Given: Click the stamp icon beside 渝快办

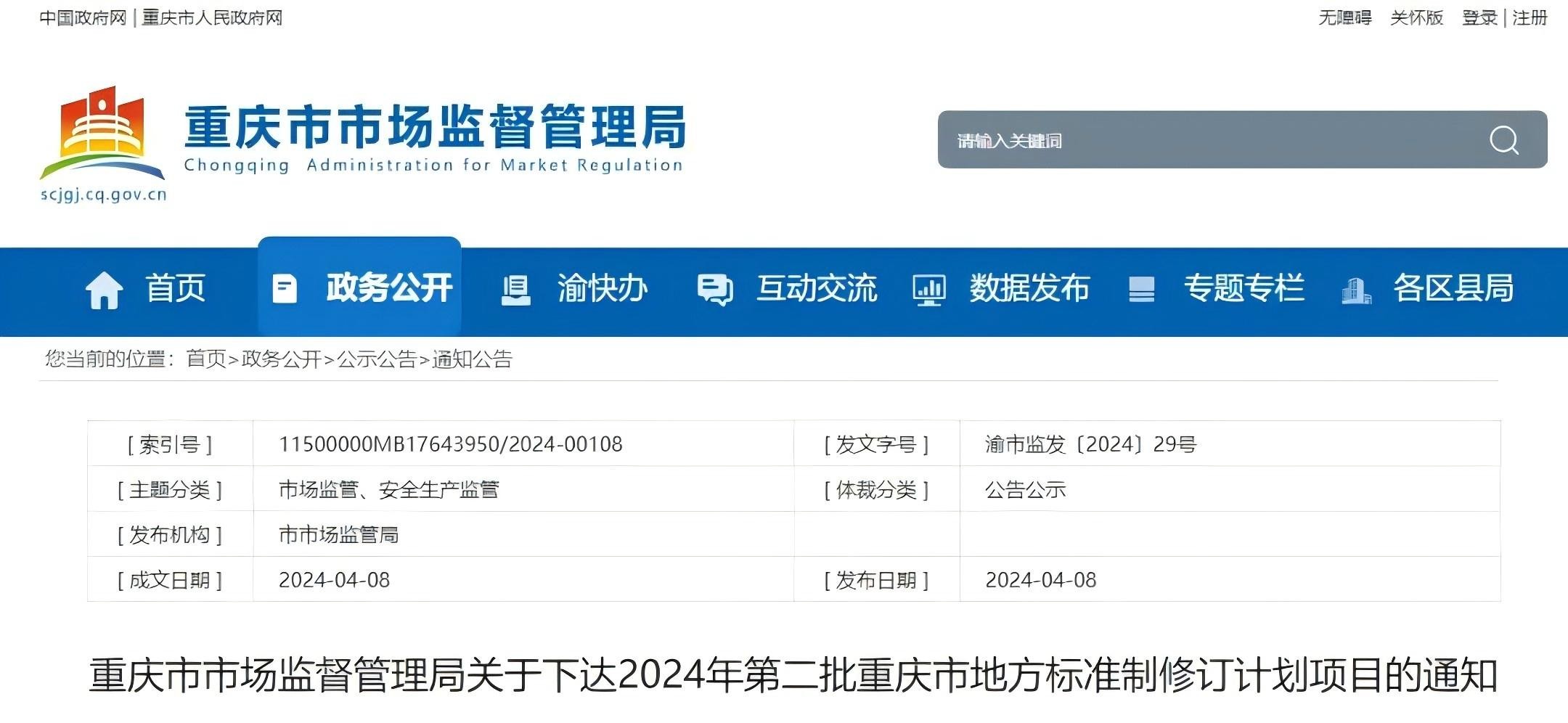Looking at the screenshot, I should 516,290.
